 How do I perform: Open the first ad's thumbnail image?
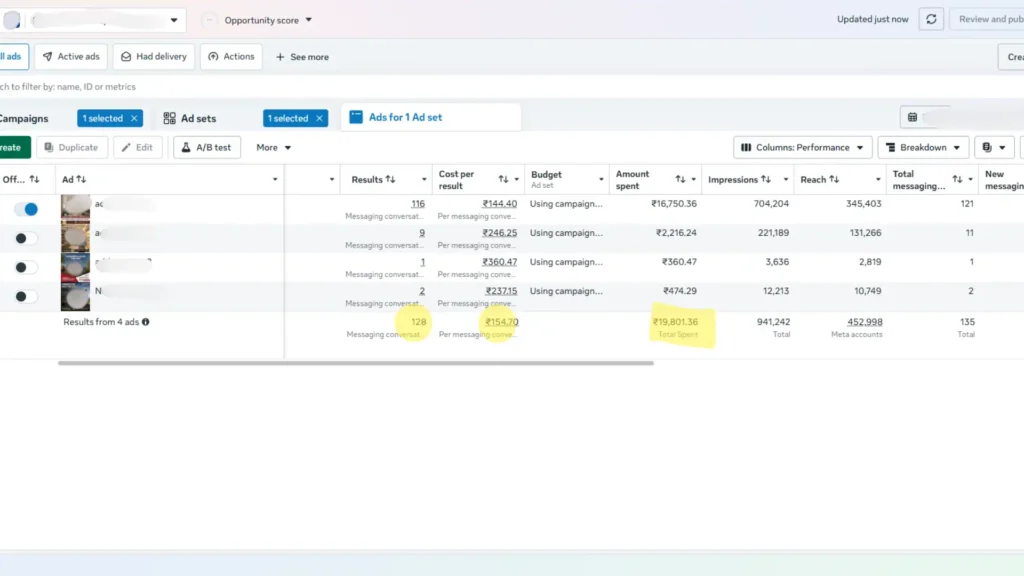click(75, 206)
